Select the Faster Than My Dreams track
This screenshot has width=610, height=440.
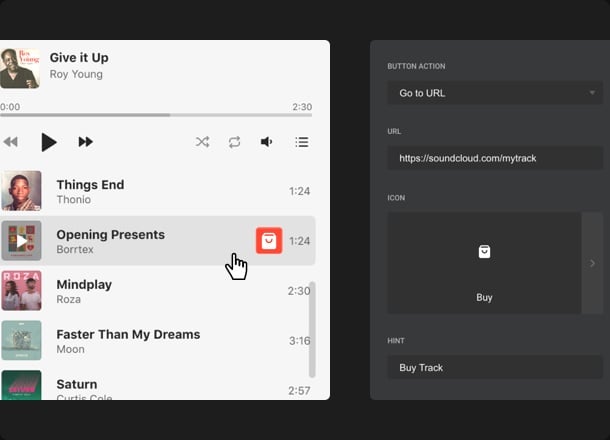pos(158,341)
